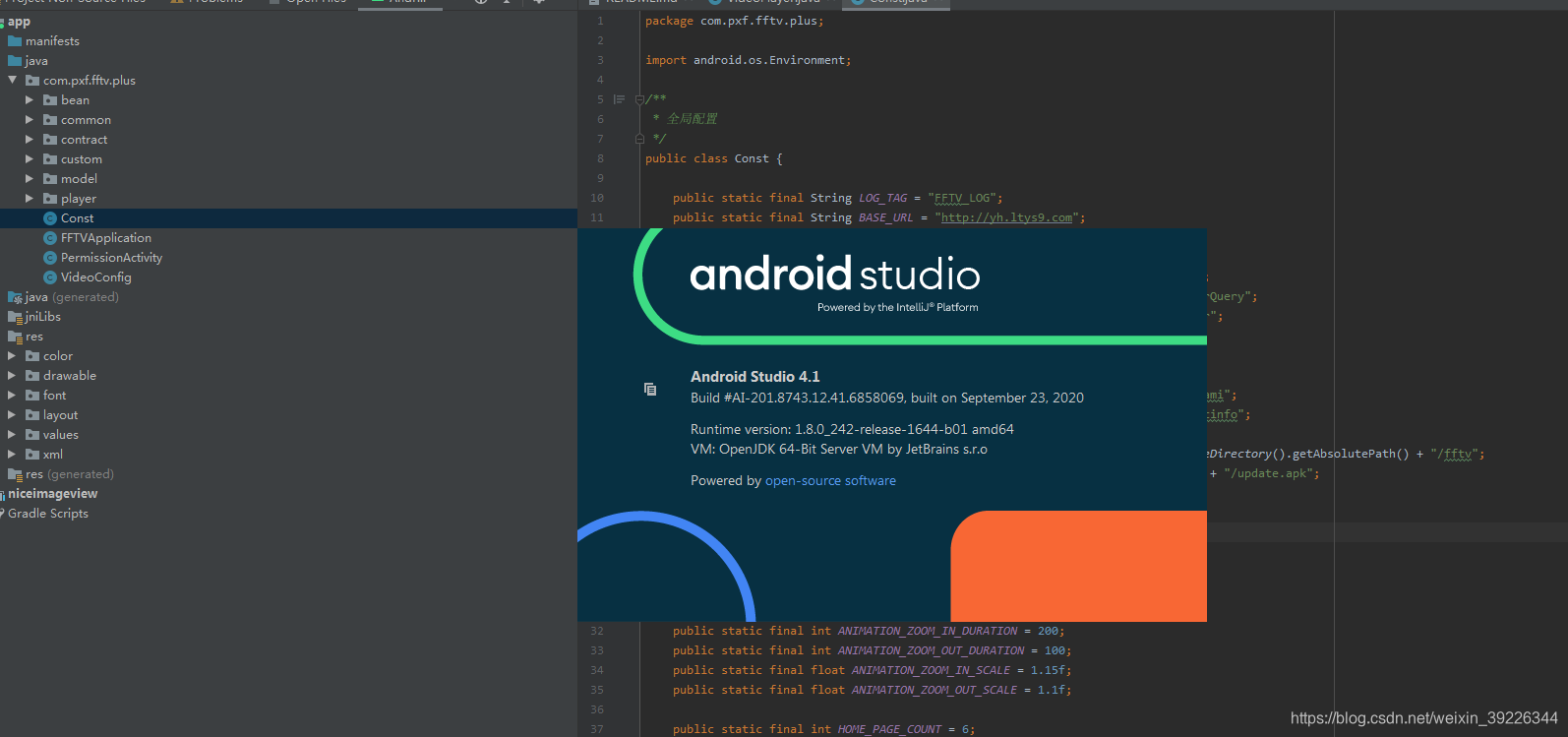
Task: Select the VideoConfig label in tree
Action: point(95,277)
